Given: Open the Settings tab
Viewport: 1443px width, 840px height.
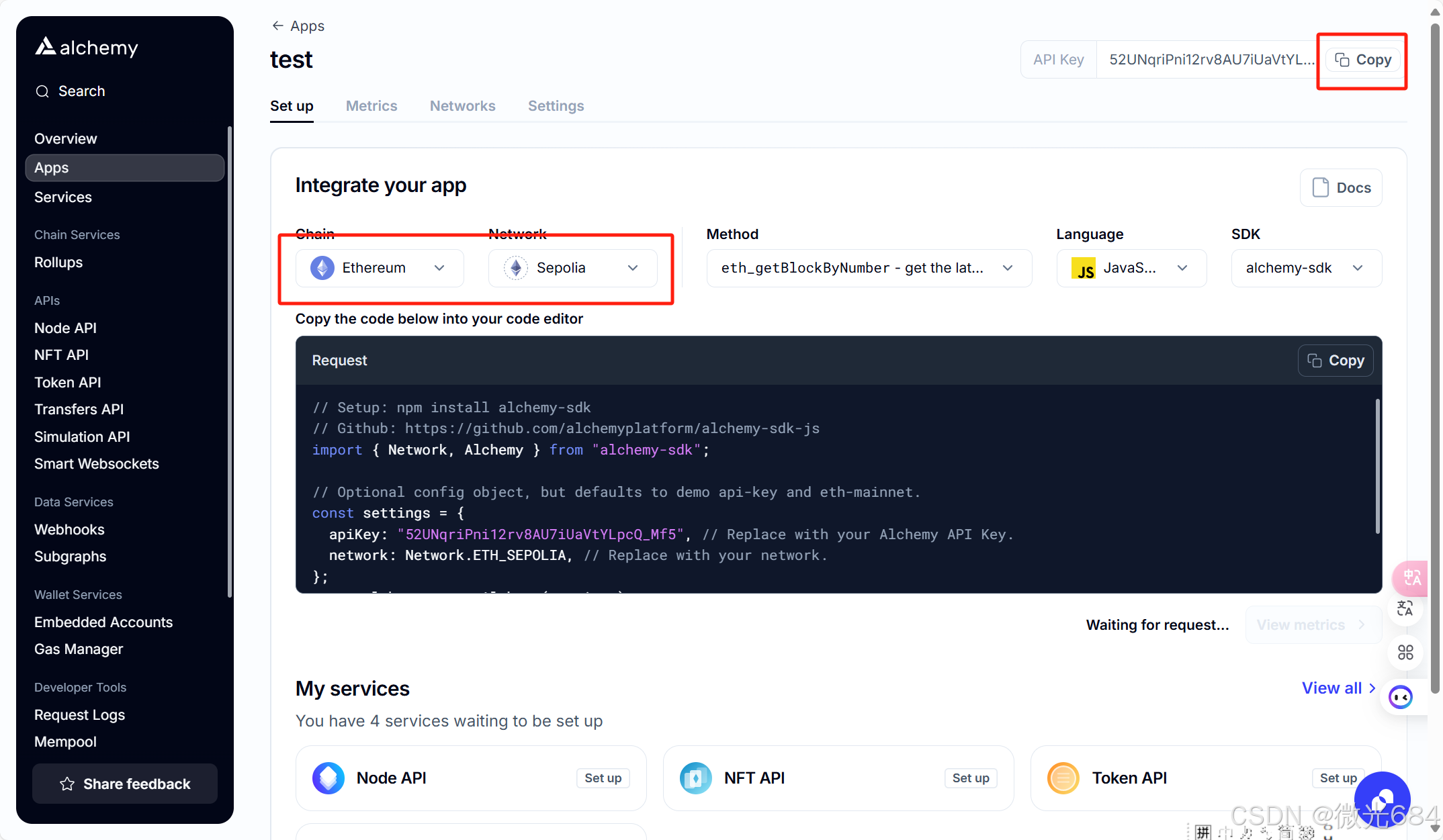Looking at the screenshot, I should (556, 106).
